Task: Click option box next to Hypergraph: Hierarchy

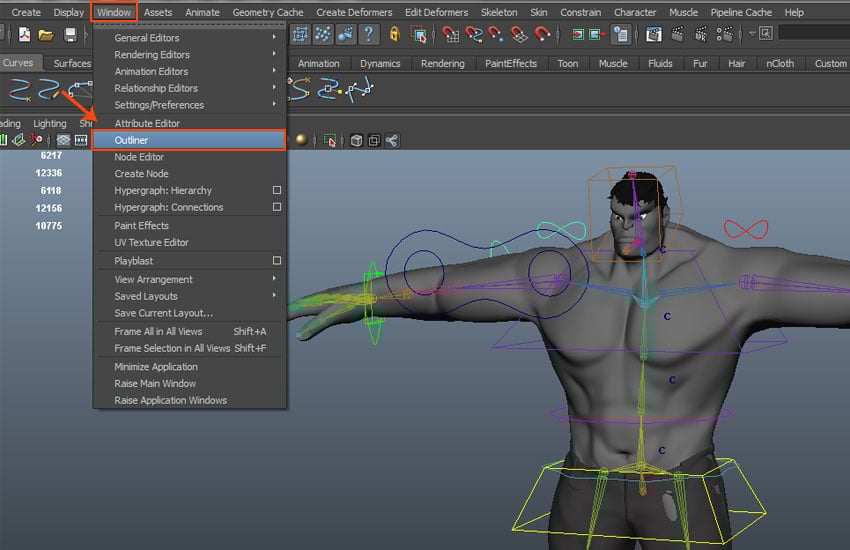Action: pos(277,190)
